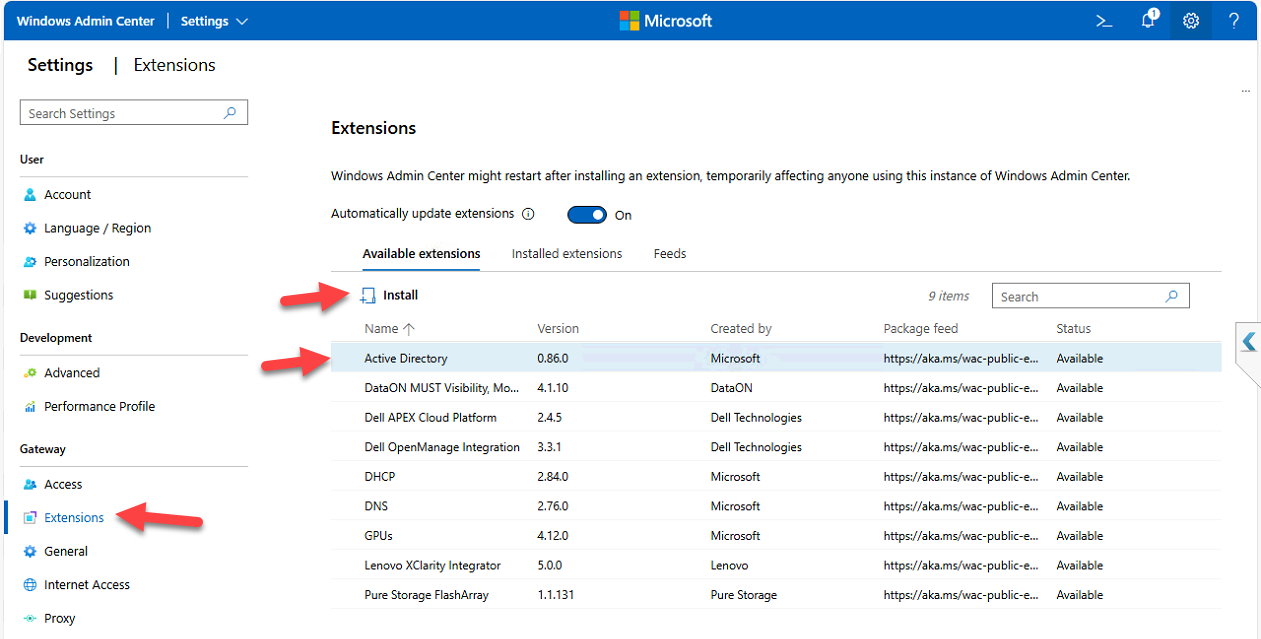Click the Performance Profile chart icon

[30, 407]
